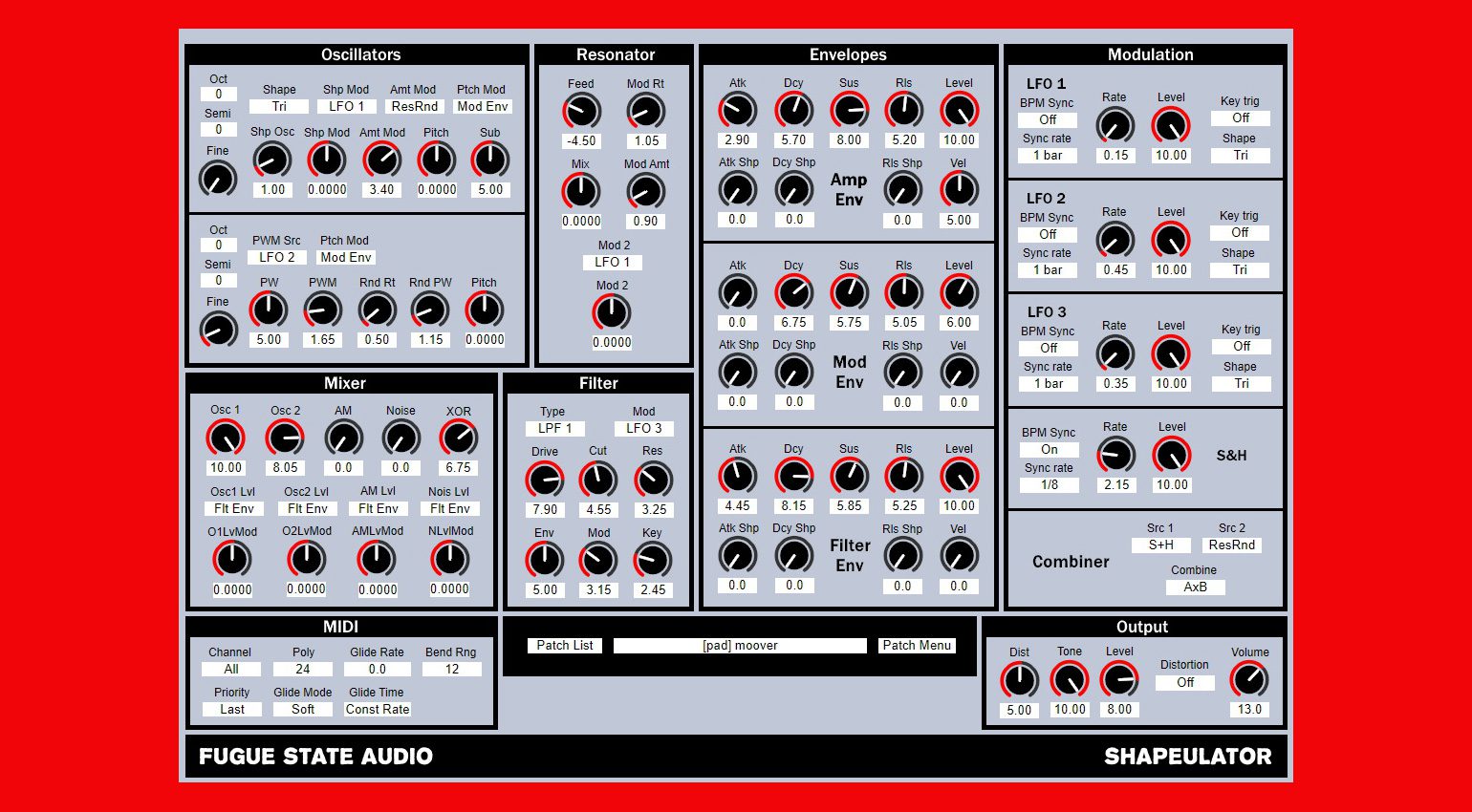Click the Filter Res knob
Viewport: 1472px width, 812px height.
click(653, 480)
